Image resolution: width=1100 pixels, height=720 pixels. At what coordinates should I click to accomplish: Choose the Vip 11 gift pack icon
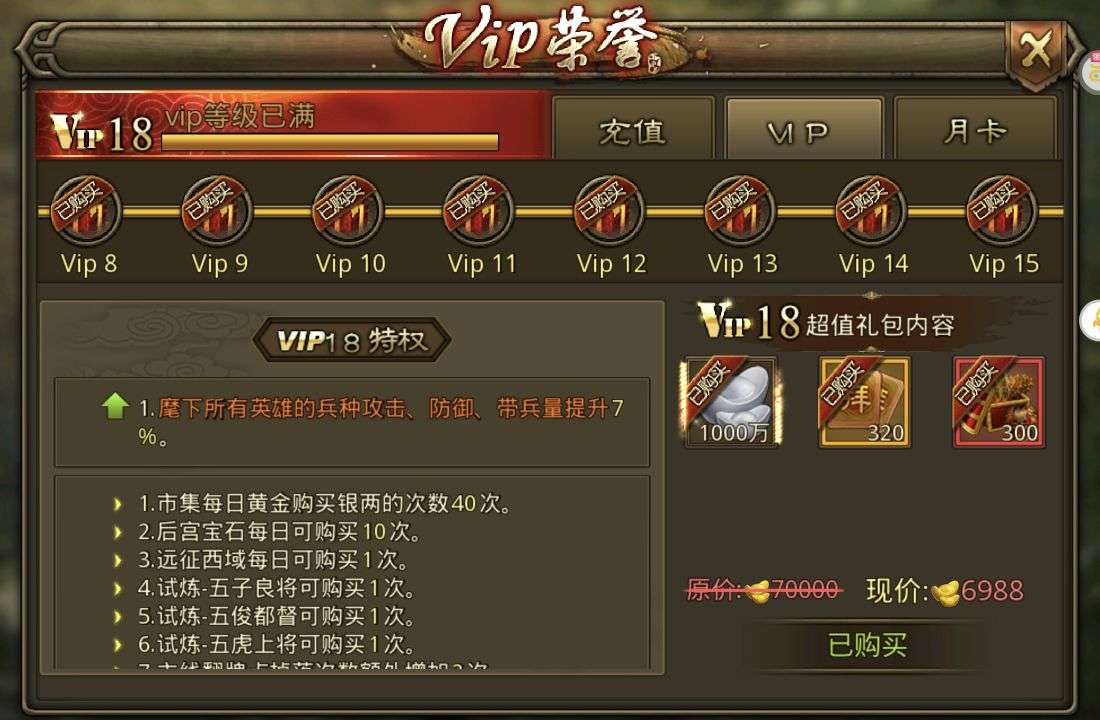(478, 211)
